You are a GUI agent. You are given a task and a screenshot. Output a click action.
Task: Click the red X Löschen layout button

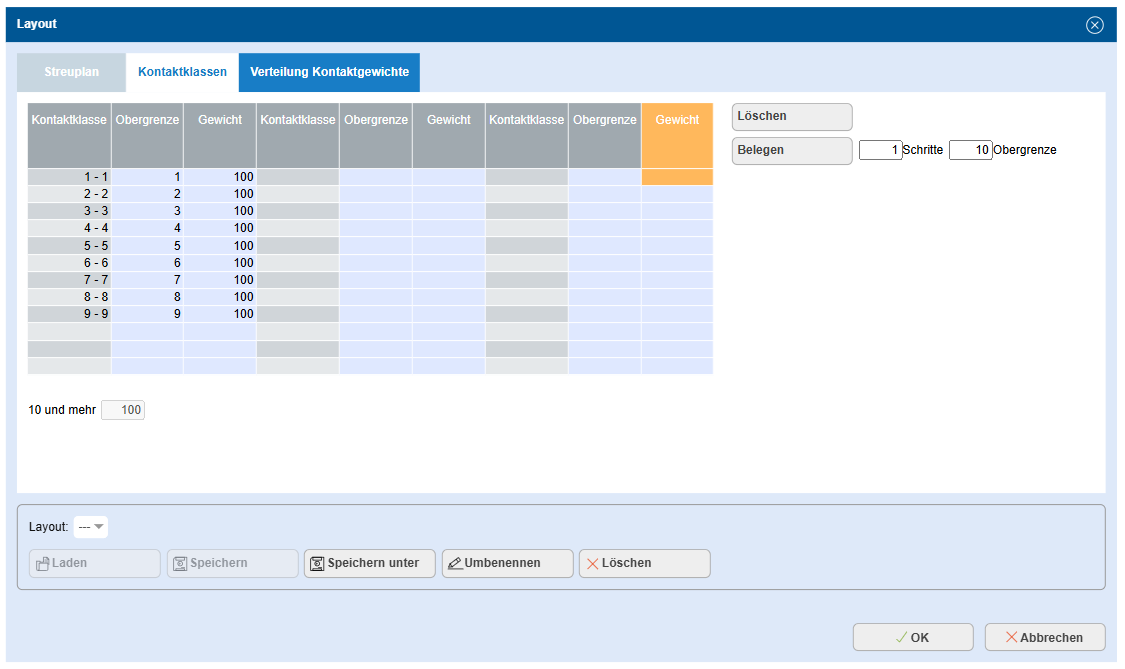click(x=644, y=563)
